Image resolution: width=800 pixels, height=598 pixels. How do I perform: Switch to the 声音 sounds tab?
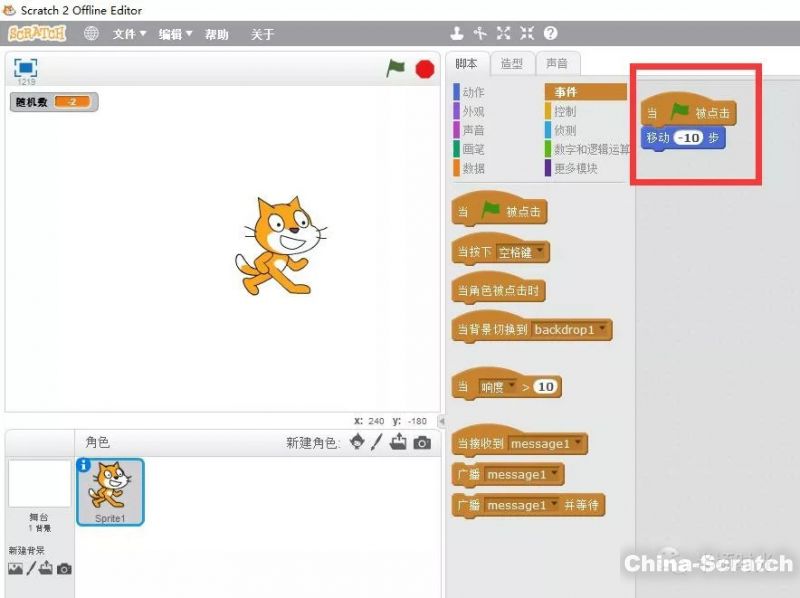click(557, 63)
